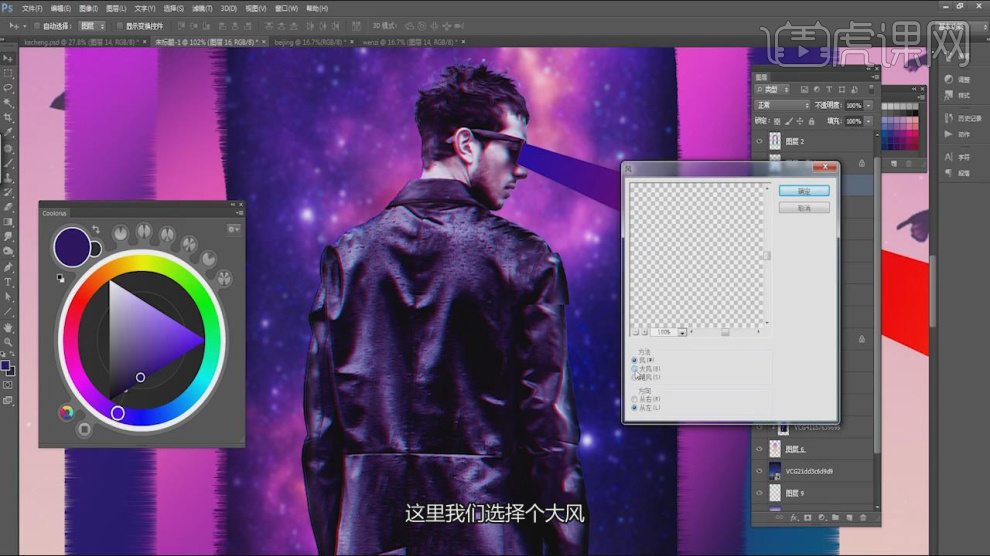Open 文件(F) menu
This screenshot has width=990, height=556.
(x=32, y=8)
